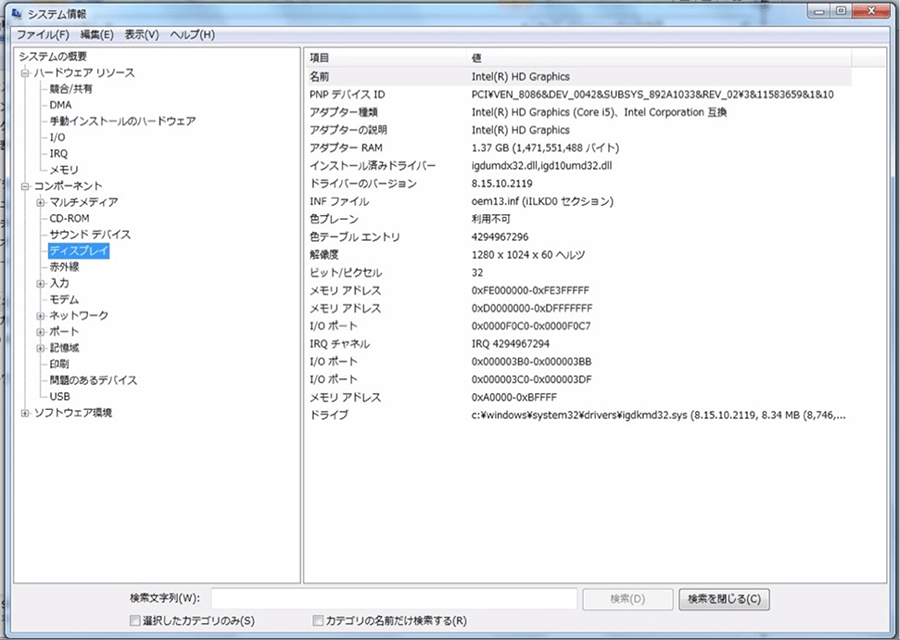Expand the 記憶域 tree node
Viewport: 900px width, 640px height.
point(40,348)
